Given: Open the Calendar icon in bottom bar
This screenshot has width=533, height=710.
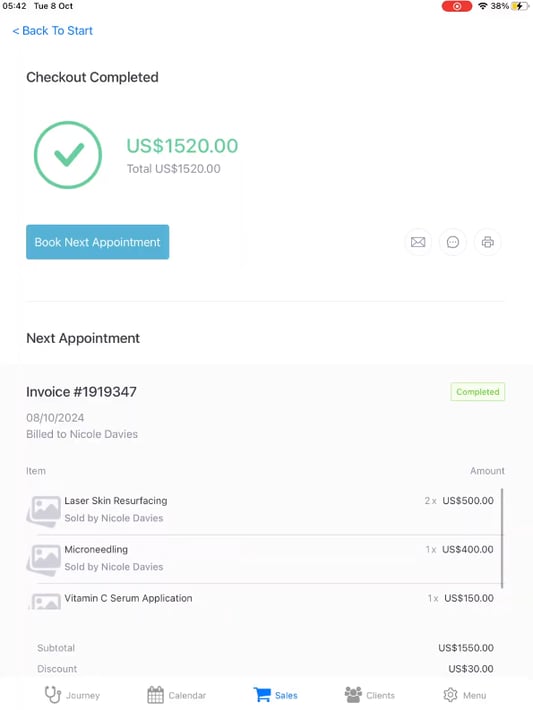Looking at the screenshot, I should (x=155, y=695).
